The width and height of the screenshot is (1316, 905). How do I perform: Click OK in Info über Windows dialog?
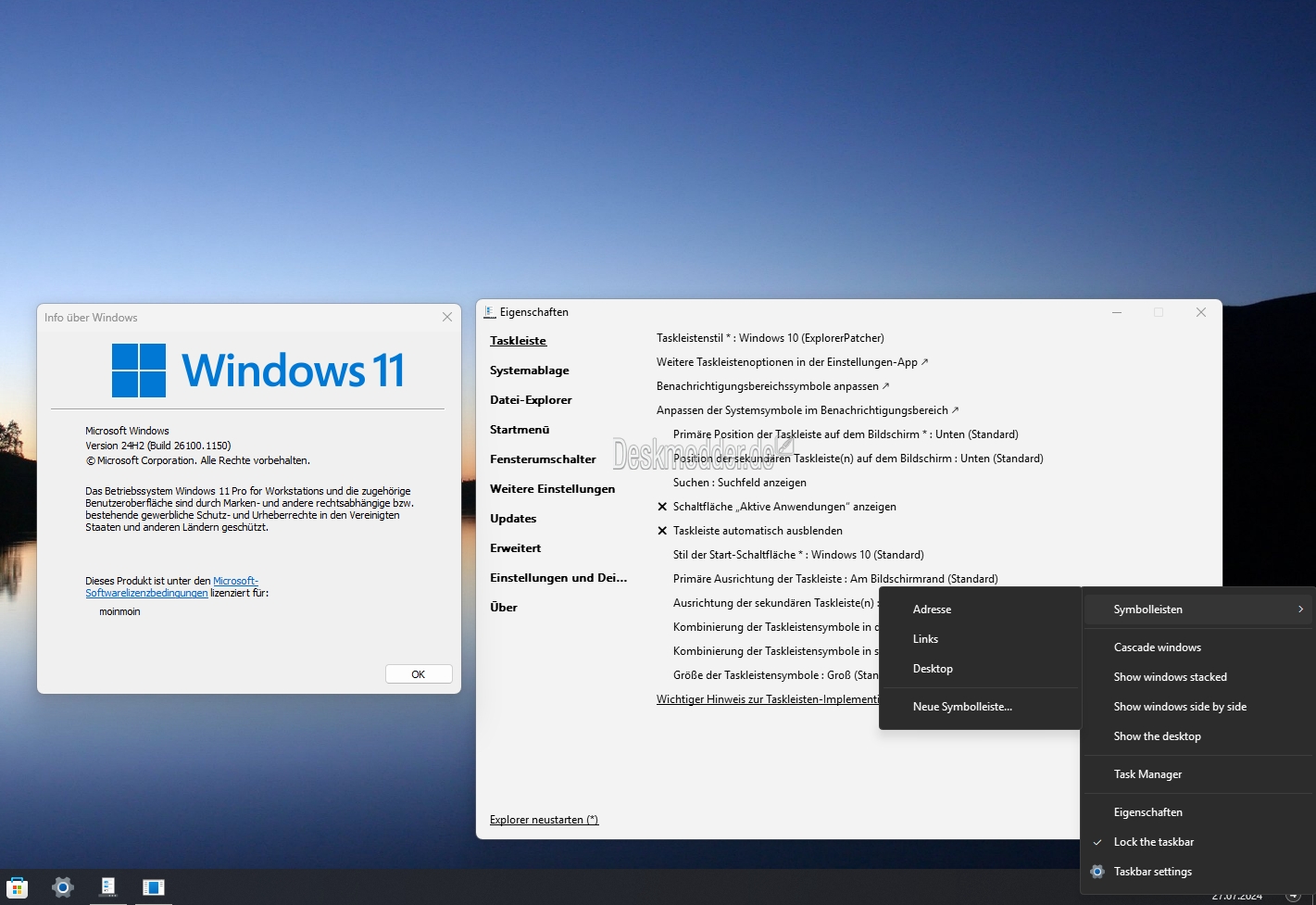(419, 674)
